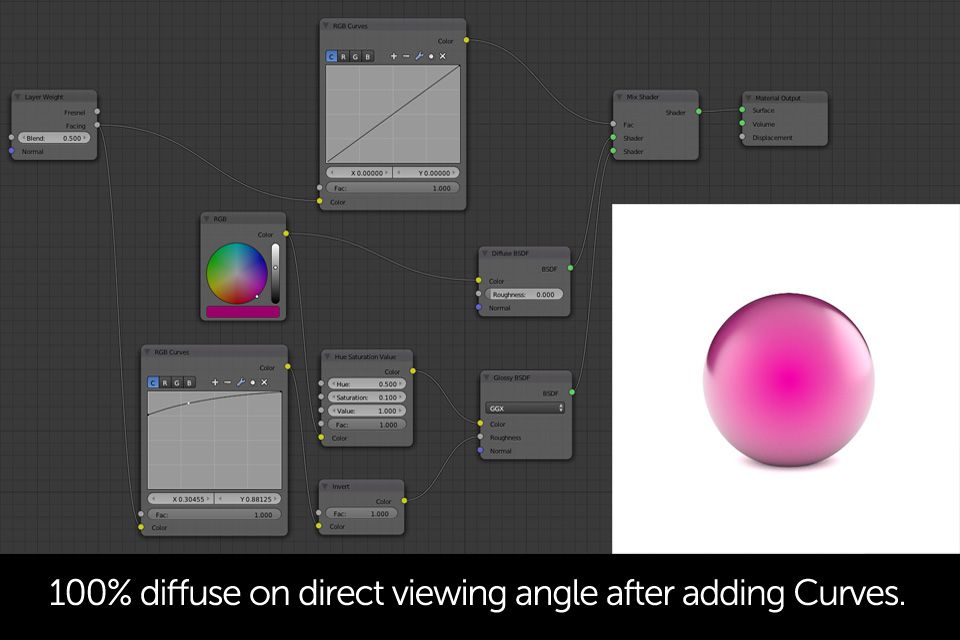The height and width of the screenshot is (640, 960).
Task: Select B channel on lower RGB Curves
Action: pyautogui.click(x=189, y=383)
